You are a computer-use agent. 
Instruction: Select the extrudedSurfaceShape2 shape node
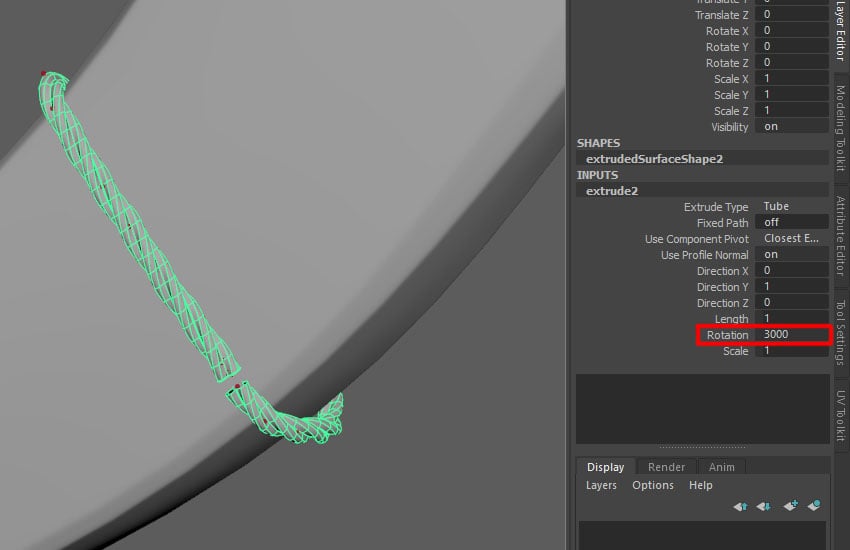[702, 159]
